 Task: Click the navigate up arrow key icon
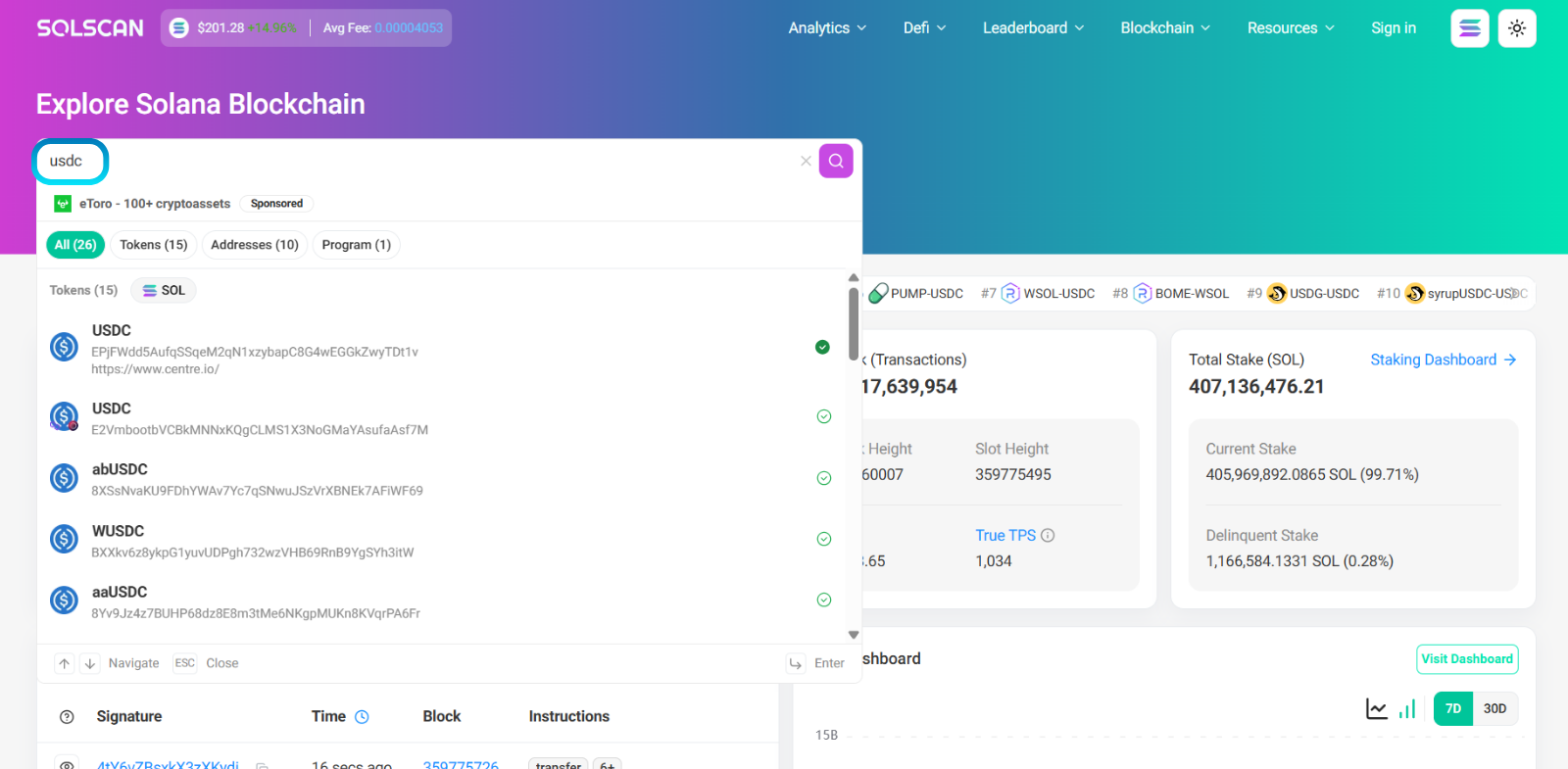pos(64,663)
